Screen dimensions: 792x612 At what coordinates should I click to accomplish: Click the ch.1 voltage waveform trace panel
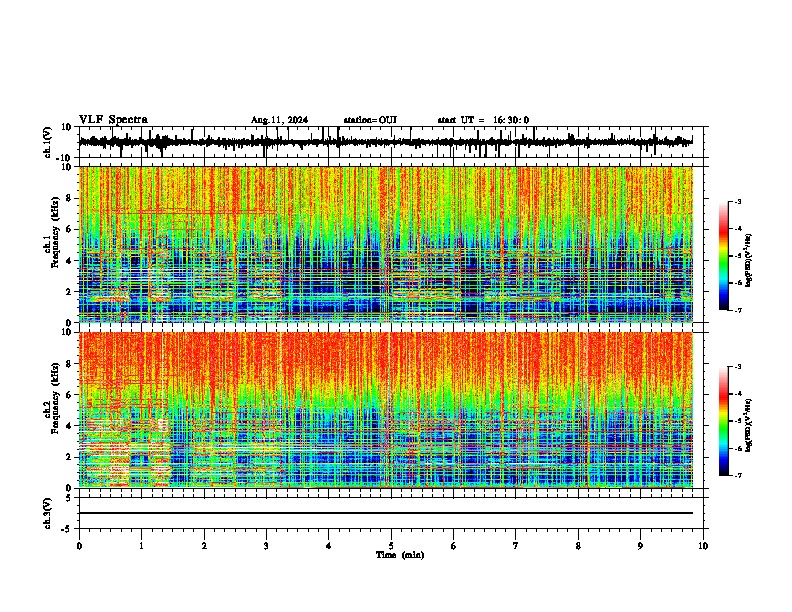(391, 142)
